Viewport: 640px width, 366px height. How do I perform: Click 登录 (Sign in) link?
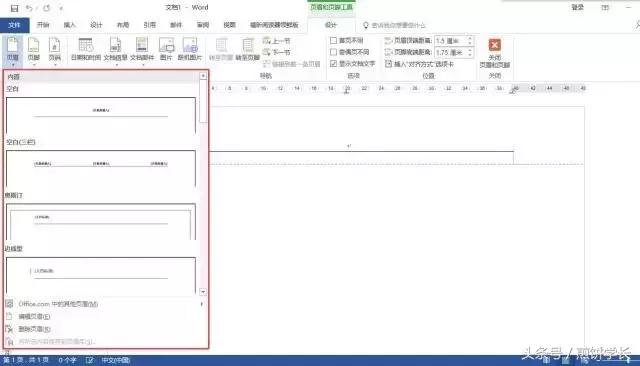[578, 7]
